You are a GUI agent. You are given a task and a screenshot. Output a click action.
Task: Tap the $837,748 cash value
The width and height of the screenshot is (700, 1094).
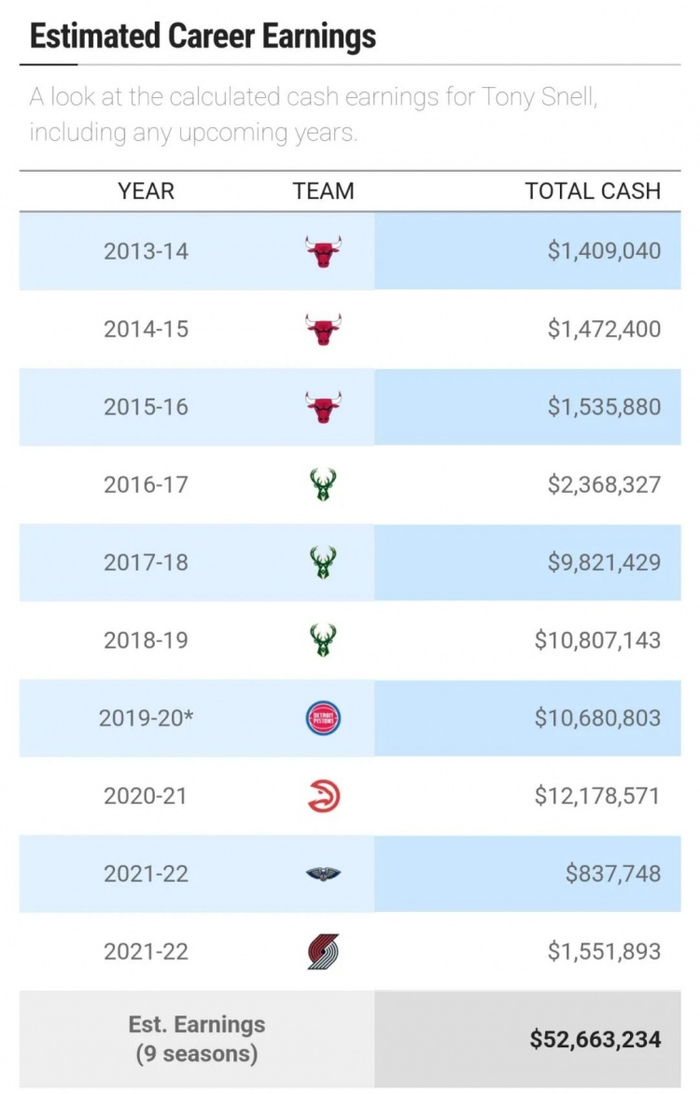[613, 874]
